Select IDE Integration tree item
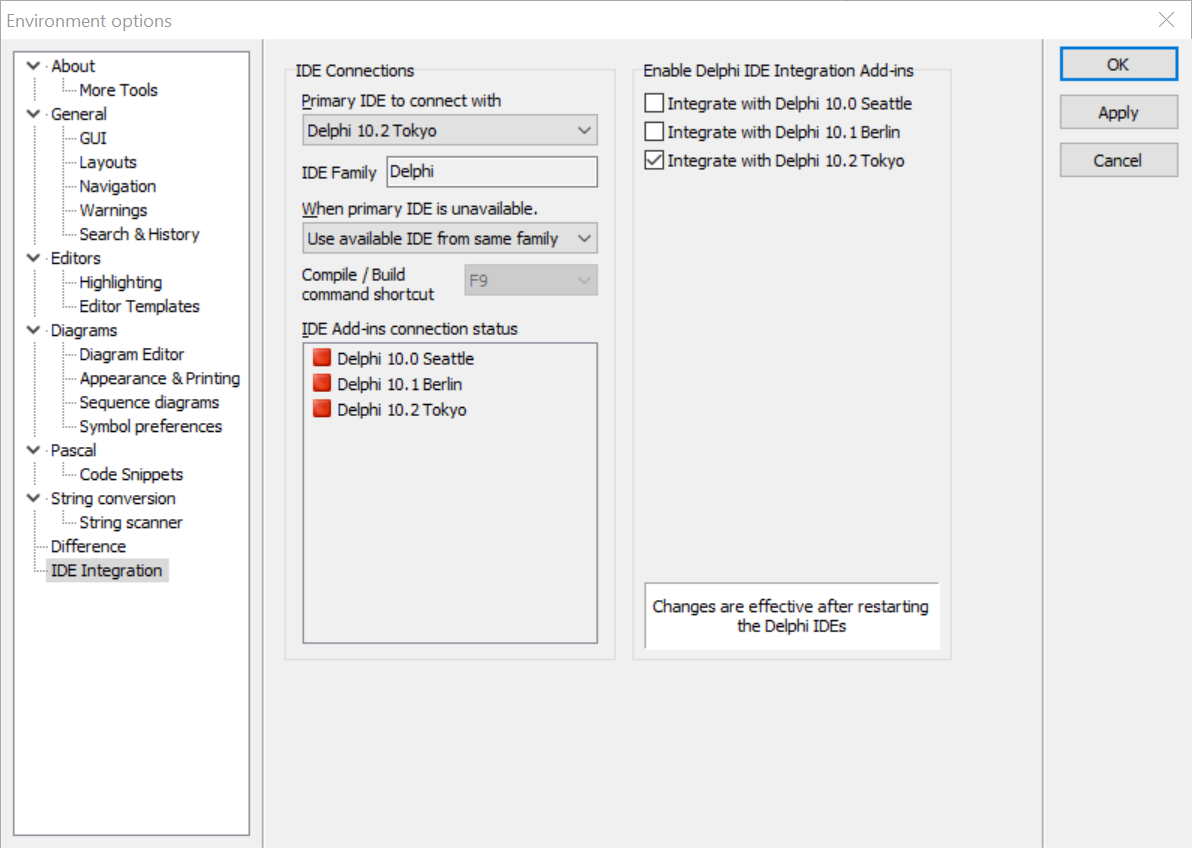The image size is (1192, 848). tap(106, 570)
